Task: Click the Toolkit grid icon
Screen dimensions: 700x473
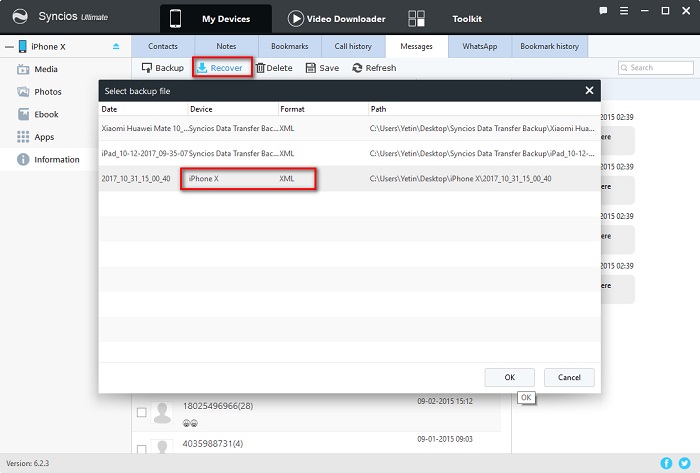Action: coord(417,19)
